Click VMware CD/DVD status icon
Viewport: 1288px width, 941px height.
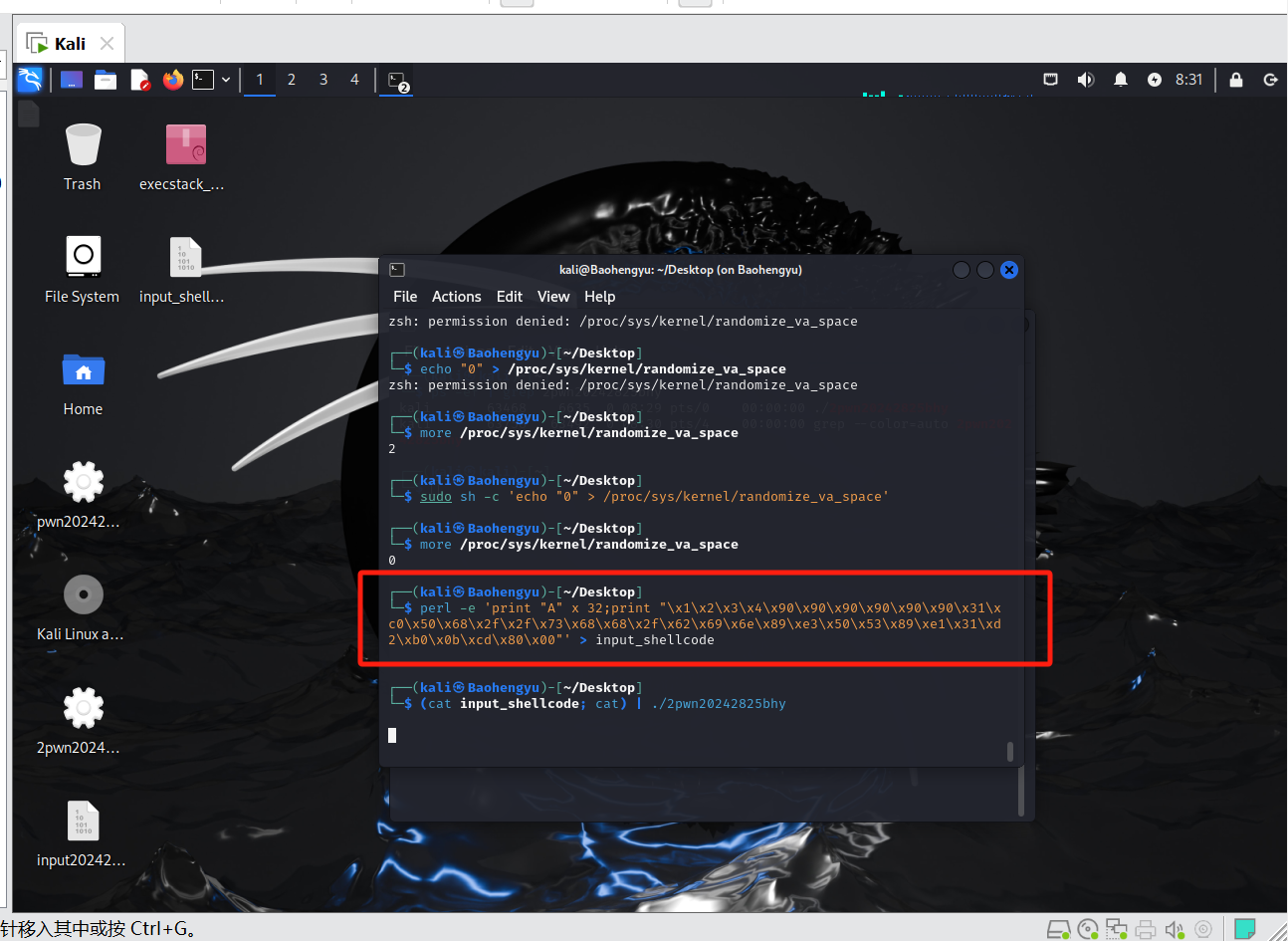click(x=1088, y=929)
